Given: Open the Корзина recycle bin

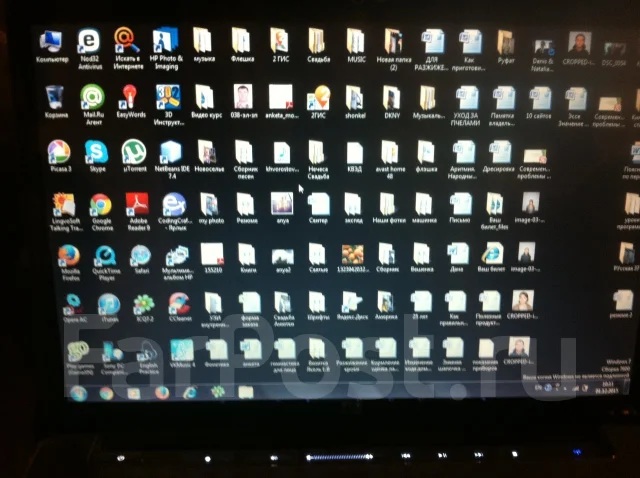Looking at the screenshot, I should point(55,102).
